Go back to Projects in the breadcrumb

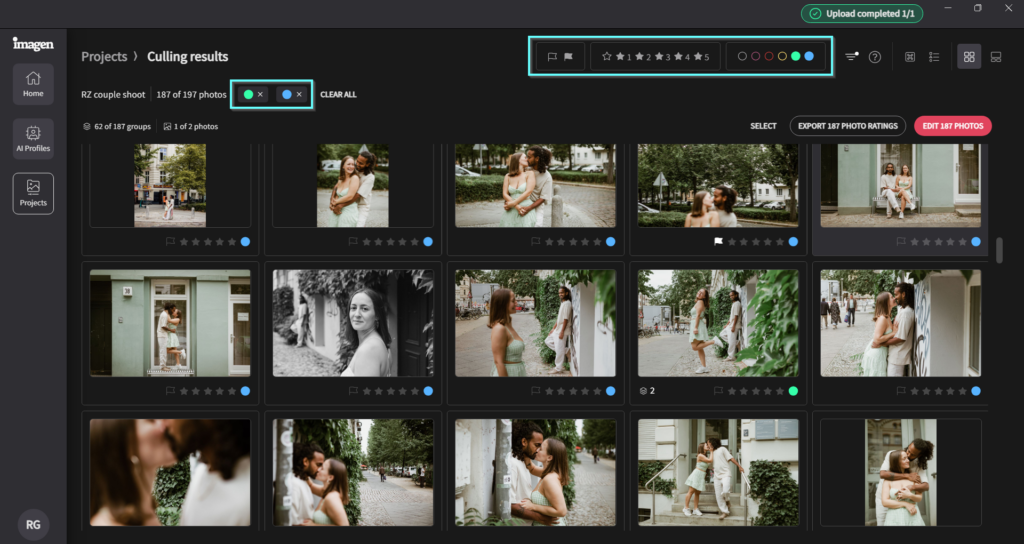(x=104, y=57)
